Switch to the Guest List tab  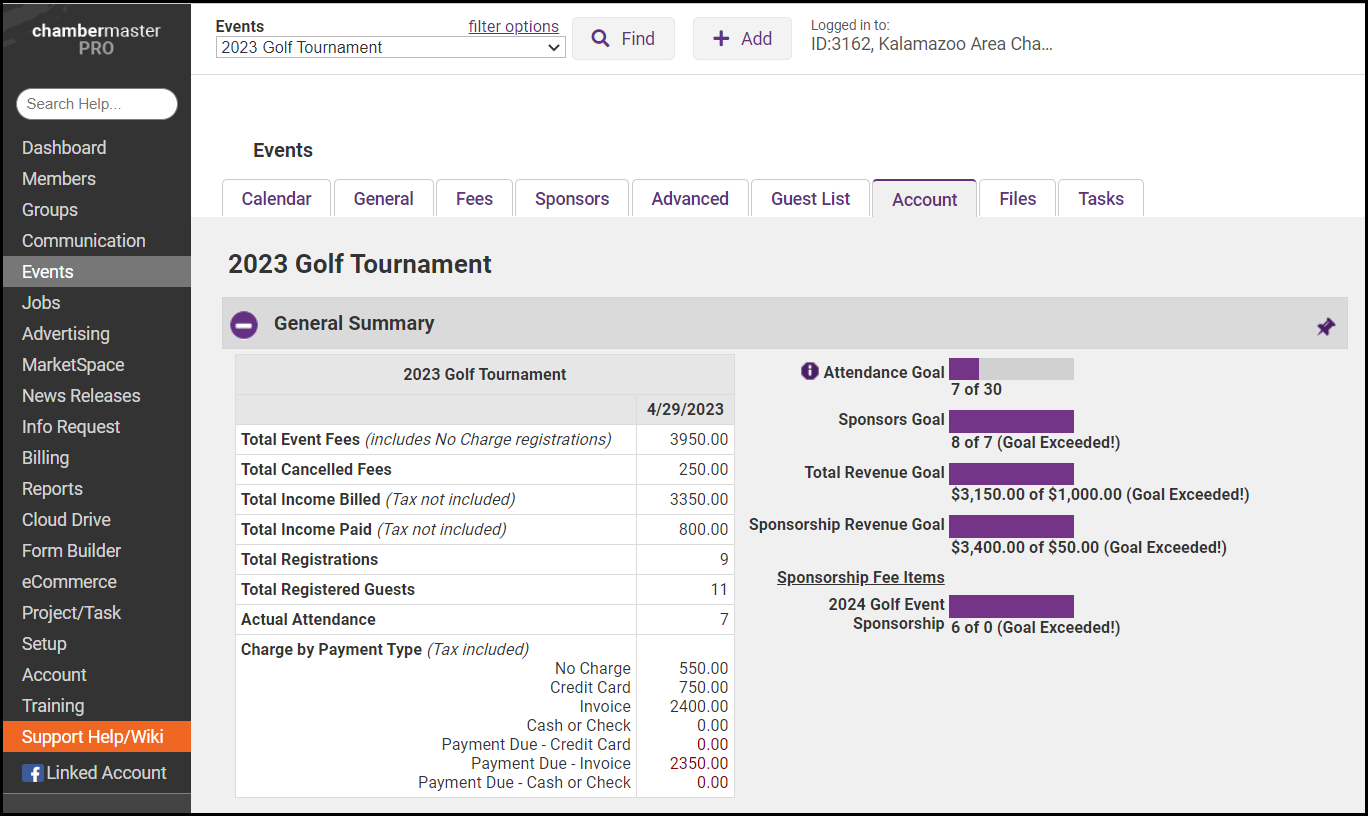[x=810, y=199]
